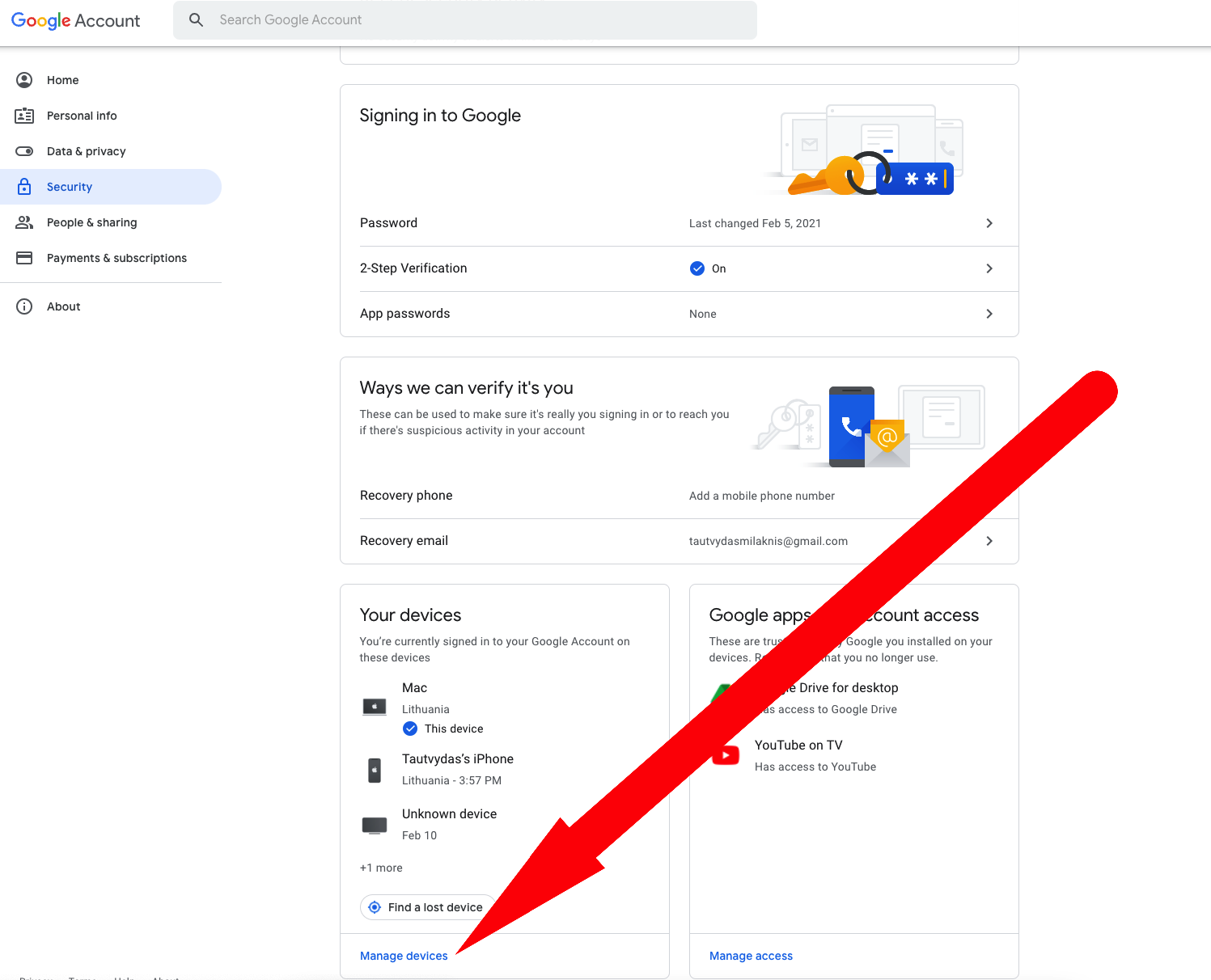
Task: Expand 2-Step Verification chevron arrow
Action: [989, 268]
